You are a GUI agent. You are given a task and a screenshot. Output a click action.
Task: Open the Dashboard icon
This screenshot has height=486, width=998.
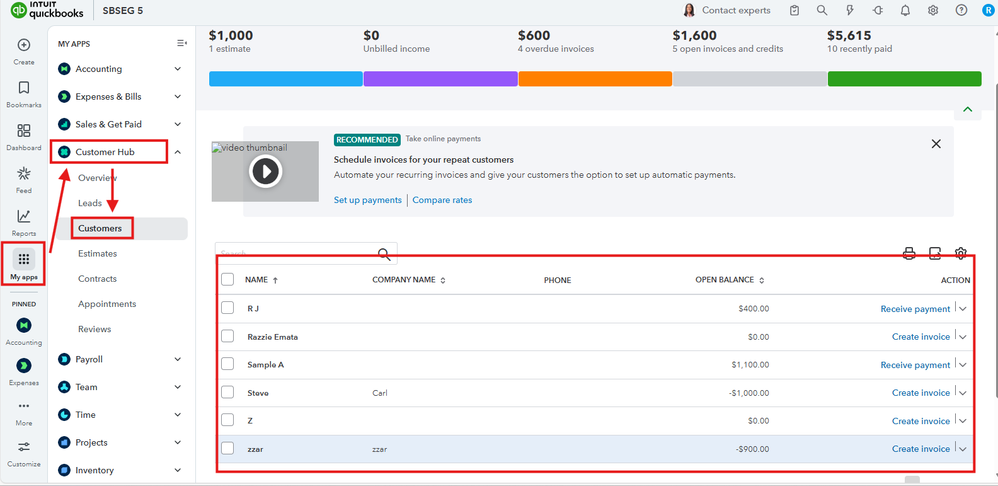point(24,131)
